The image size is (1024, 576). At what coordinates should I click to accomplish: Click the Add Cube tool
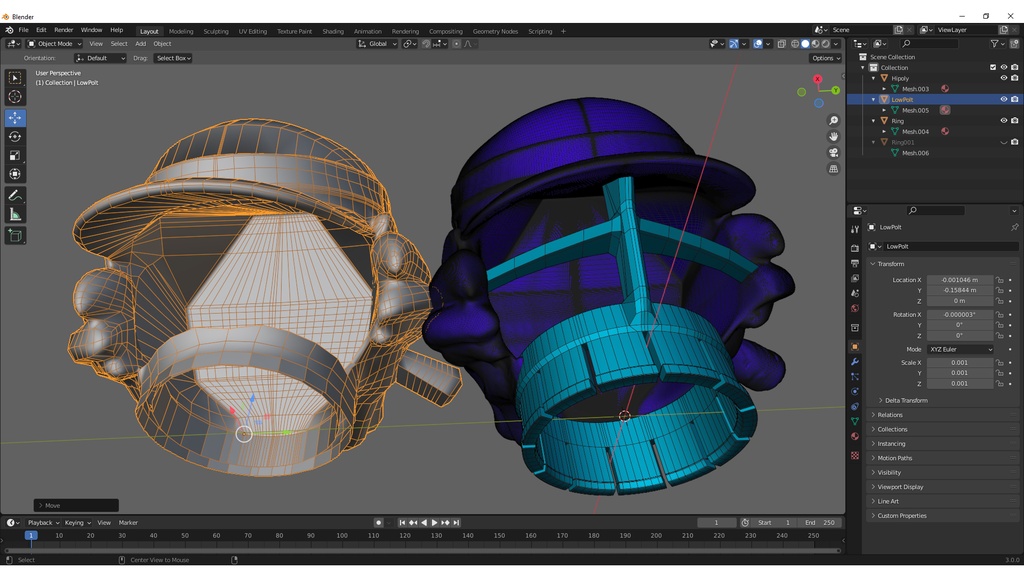coord(15,235)
